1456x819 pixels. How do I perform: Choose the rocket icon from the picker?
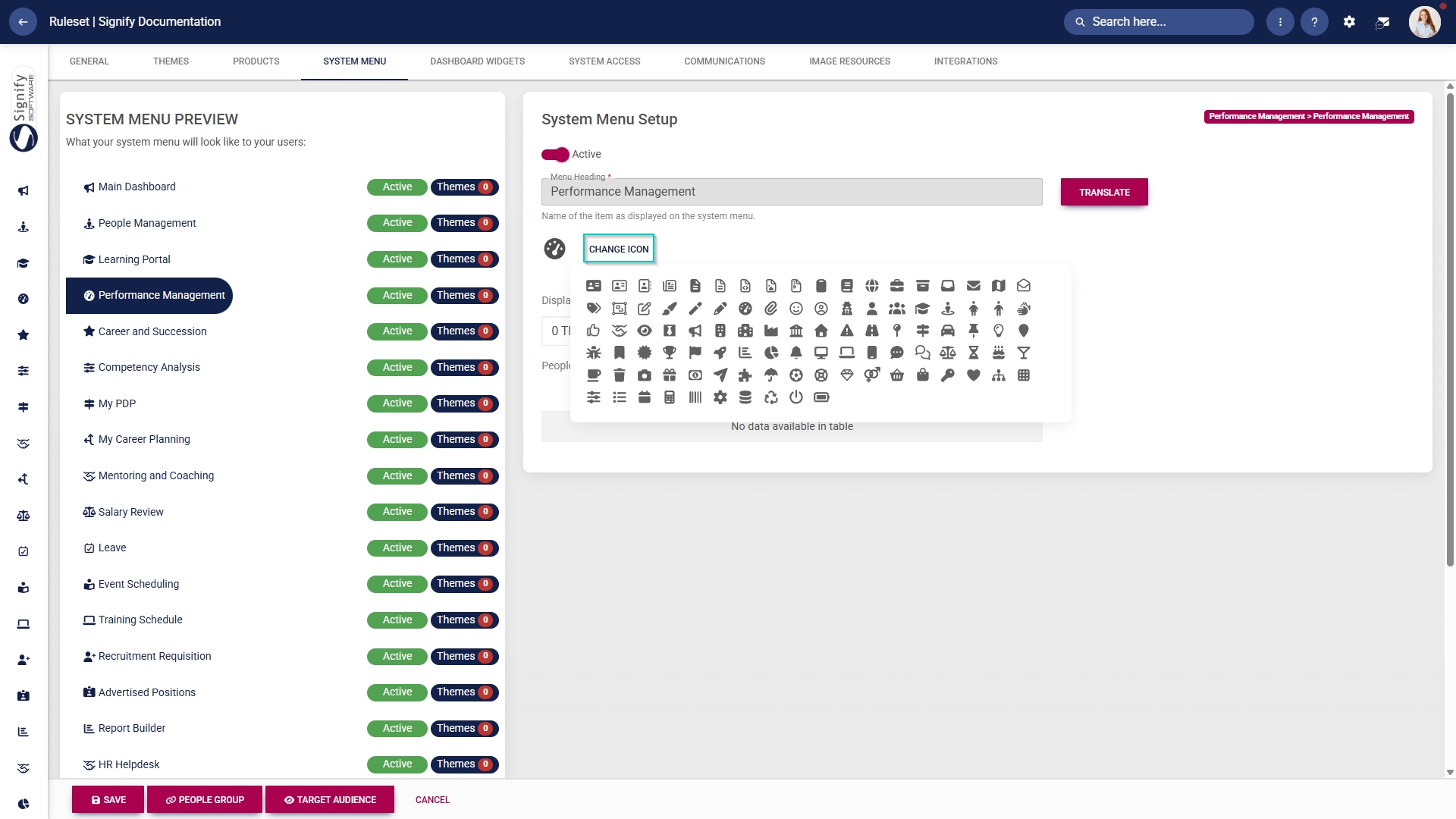(x=720, y=353)
